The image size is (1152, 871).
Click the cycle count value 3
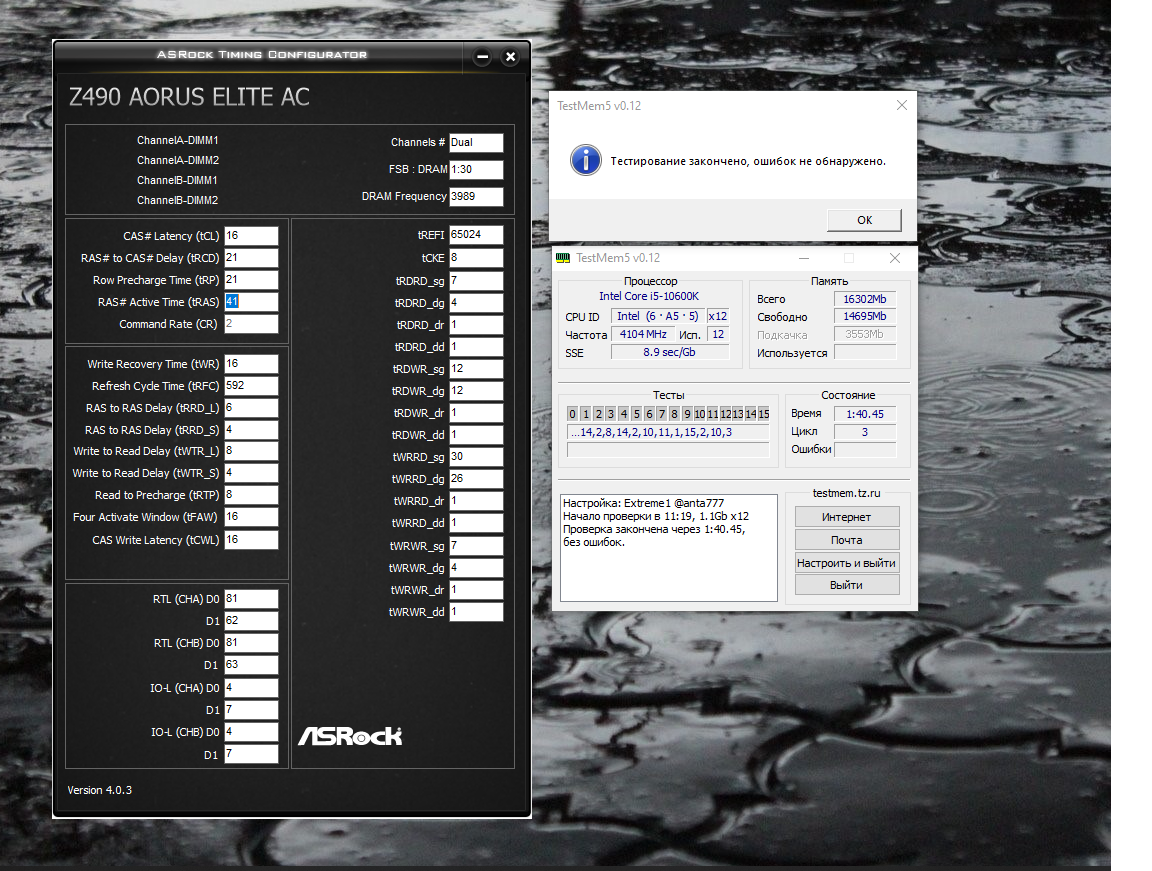coord(865,432)
